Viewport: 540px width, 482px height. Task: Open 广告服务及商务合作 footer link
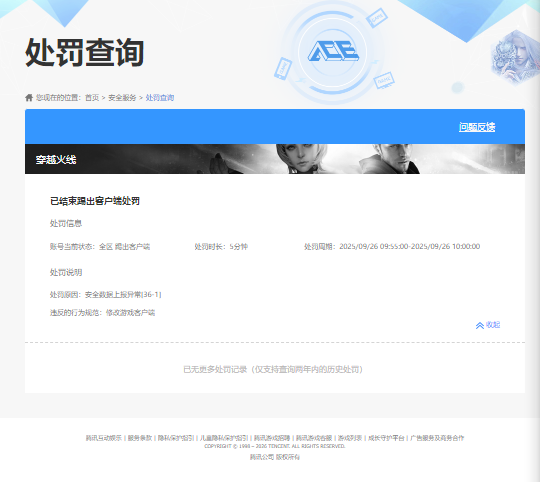[x=437, y=438]
